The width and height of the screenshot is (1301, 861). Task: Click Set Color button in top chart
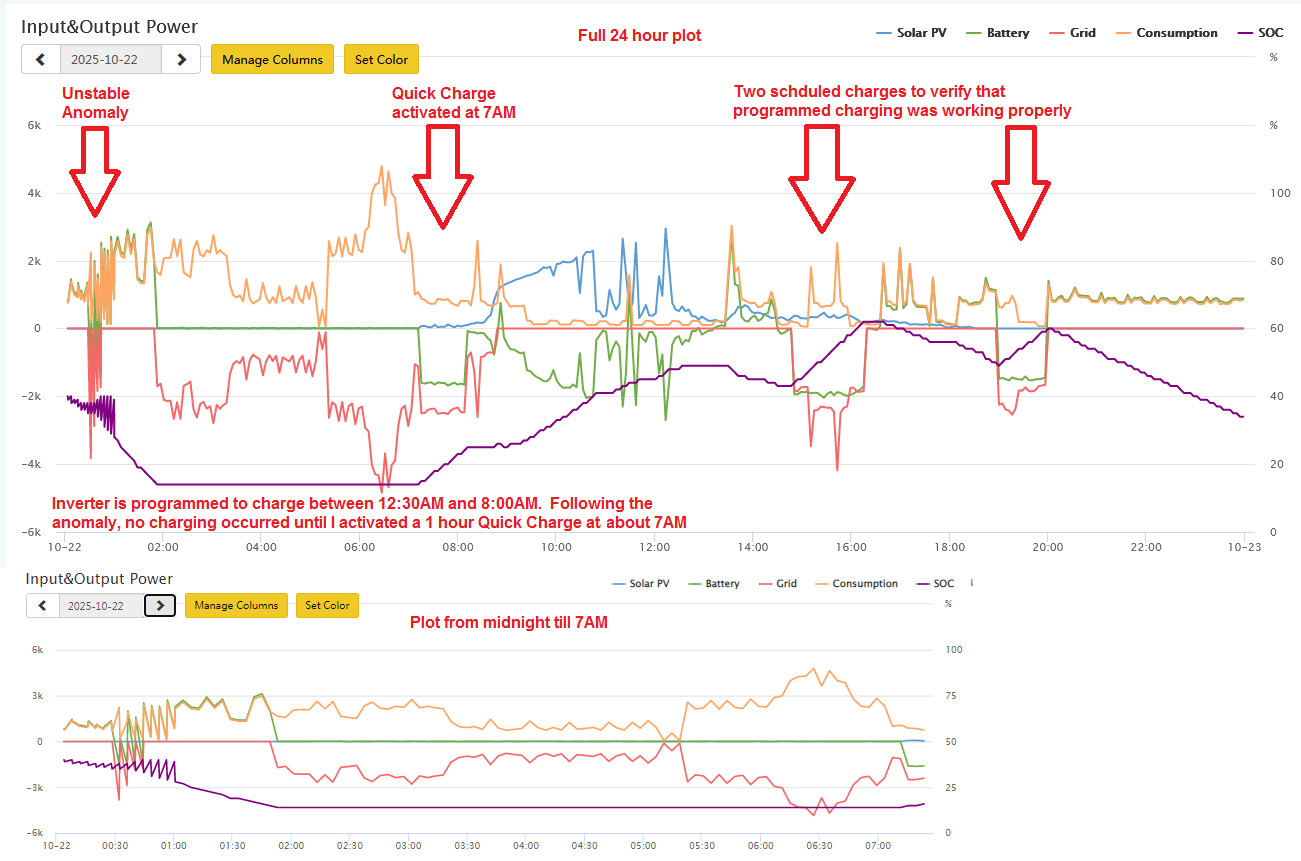pyautogui.click(x=381, y=59)
